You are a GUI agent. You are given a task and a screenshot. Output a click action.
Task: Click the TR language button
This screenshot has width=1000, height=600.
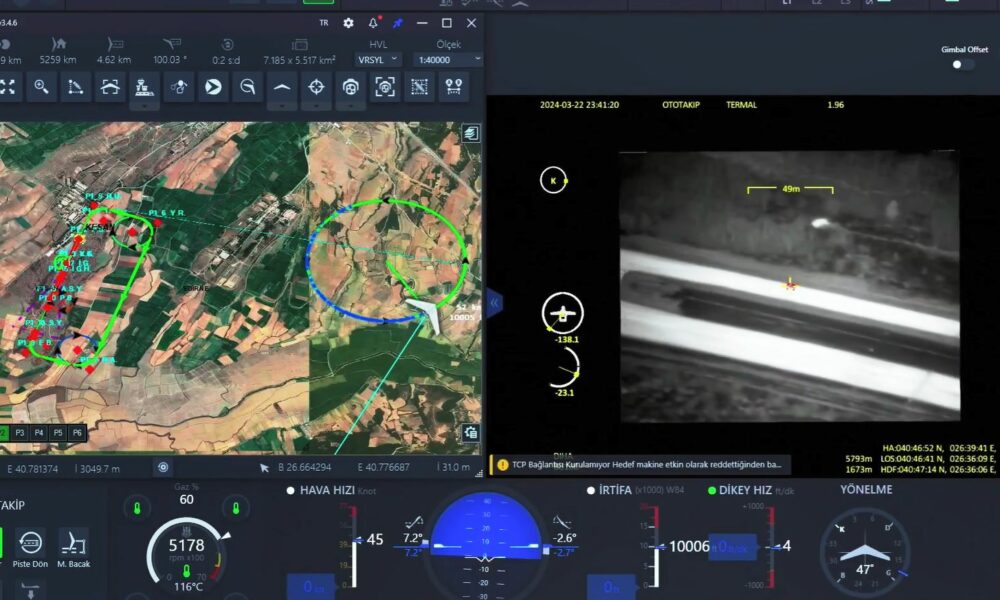323,23
